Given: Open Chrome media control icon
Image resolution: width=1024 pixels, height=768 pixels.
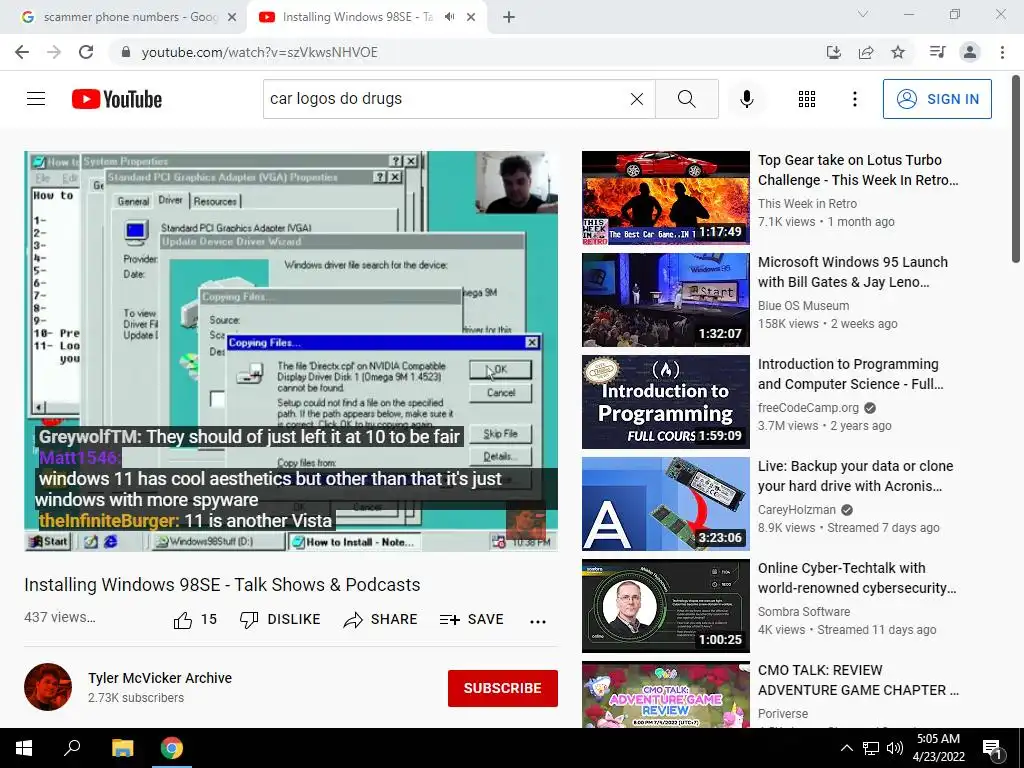Looking at the screenshot, I should (x=937, y=52).
